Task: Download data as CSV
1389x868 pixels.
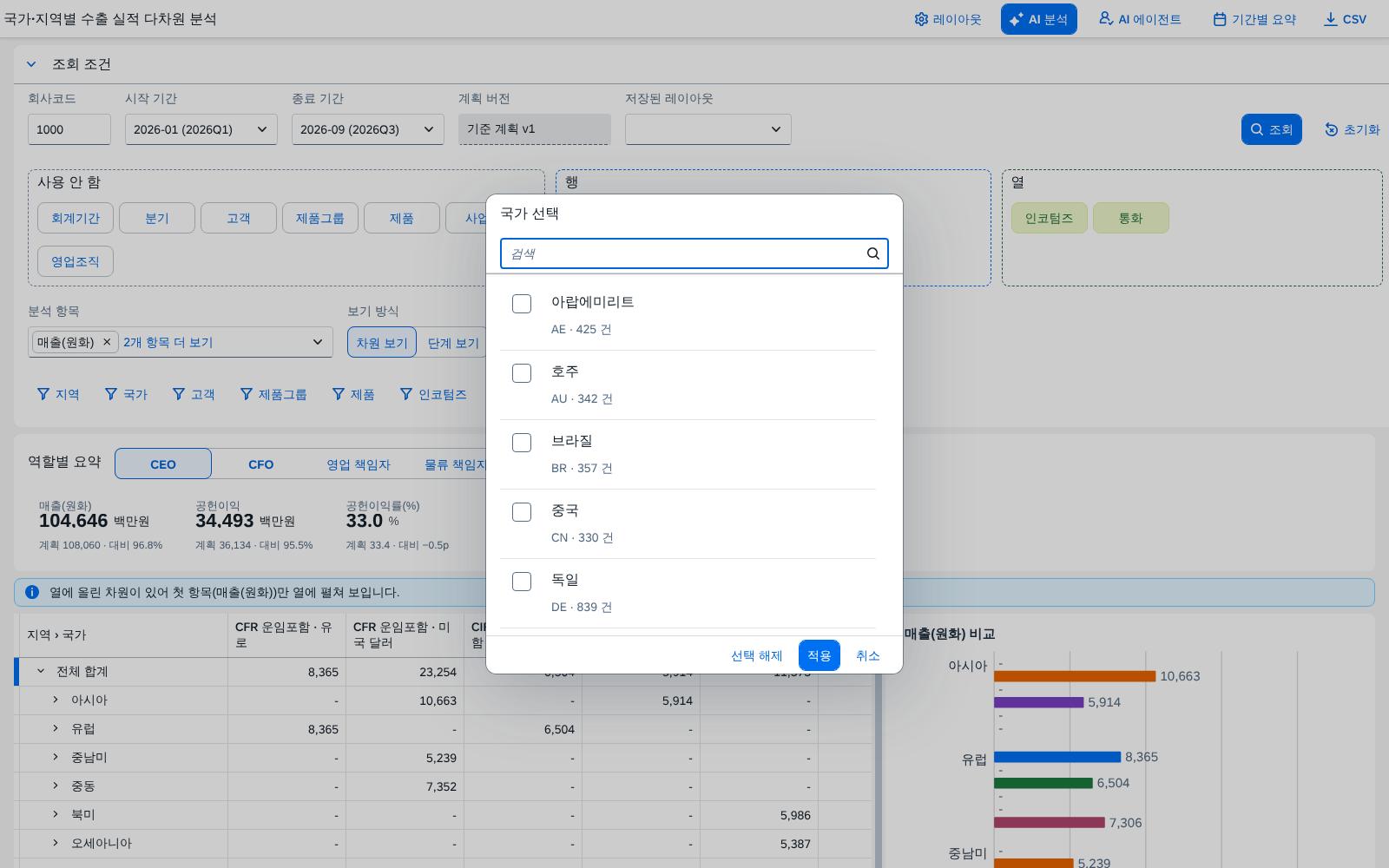Action: (x=1345, y=19)
